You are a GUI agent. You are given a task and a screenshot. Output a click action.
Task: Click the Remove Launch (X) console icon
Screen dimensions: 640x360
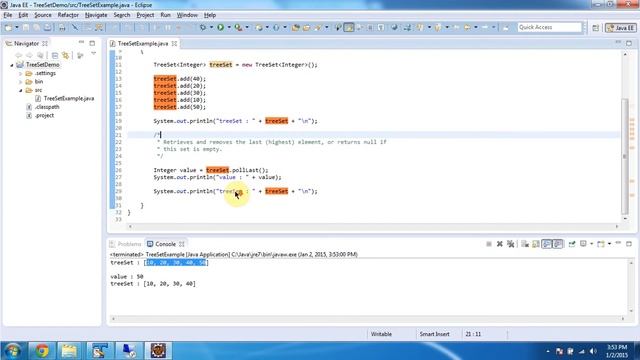click(x=500, y=244)
